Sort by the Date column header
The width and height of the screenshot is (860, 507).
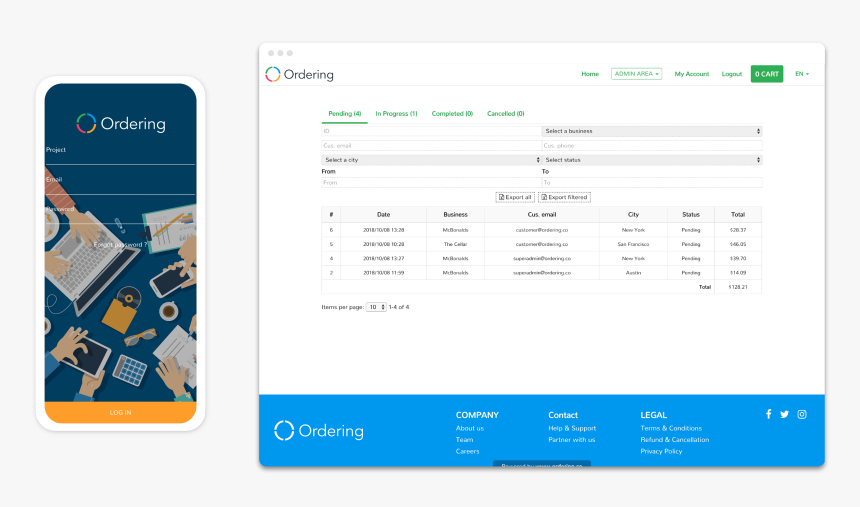click(383, 215)
